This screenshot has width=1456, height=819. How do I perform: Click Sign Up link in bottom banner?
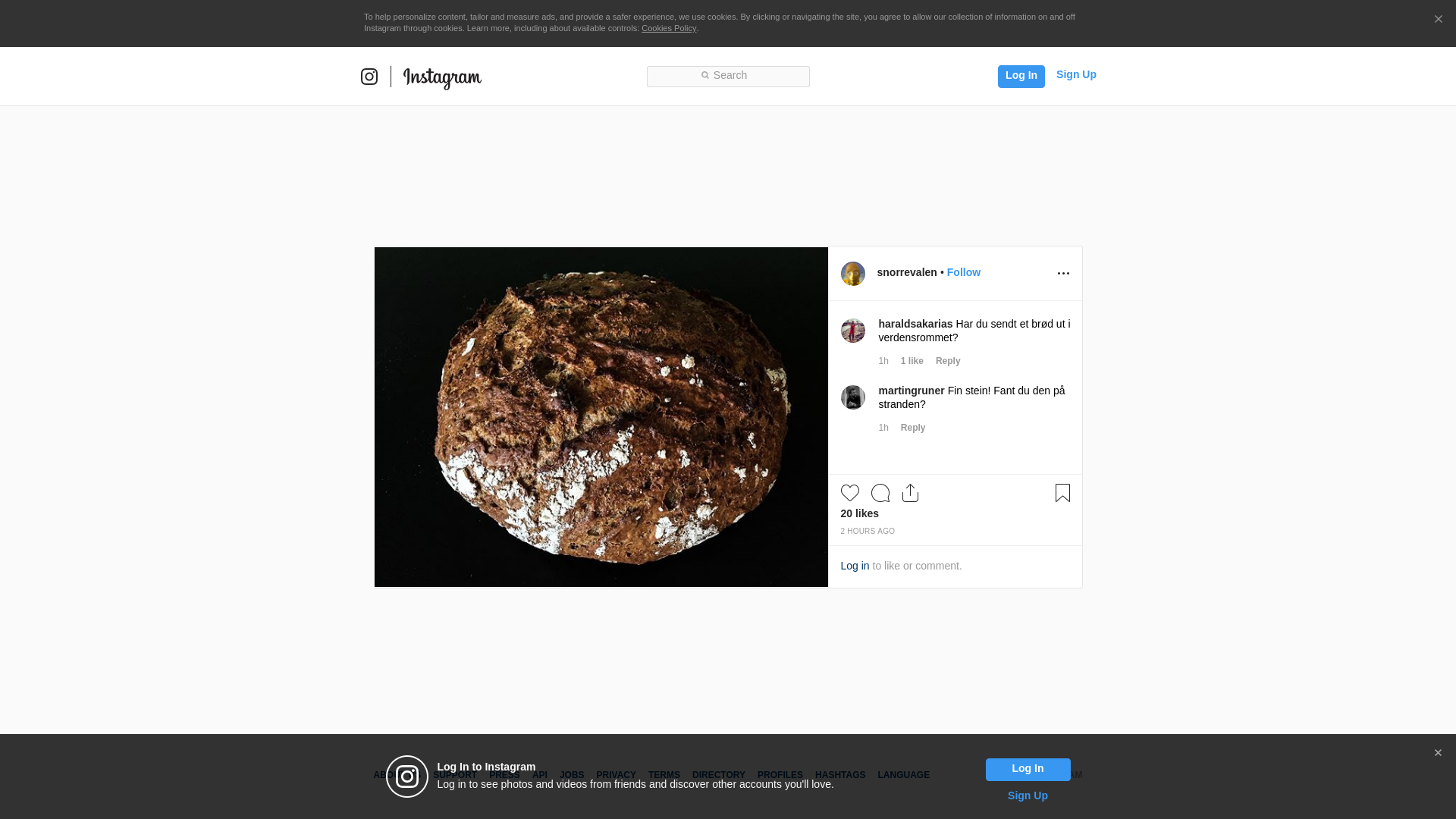[1028, 795]
